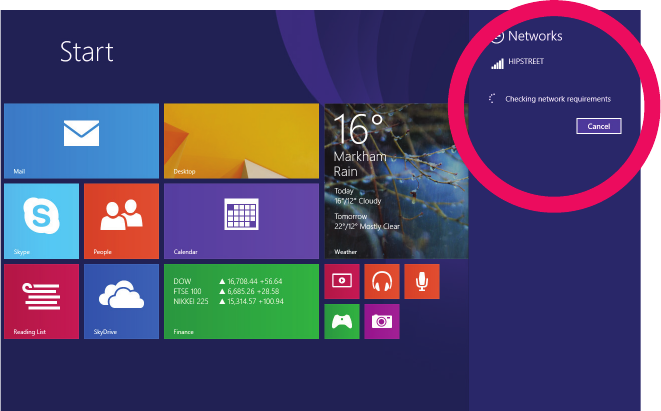Open the Mail tile

[81, 141]
